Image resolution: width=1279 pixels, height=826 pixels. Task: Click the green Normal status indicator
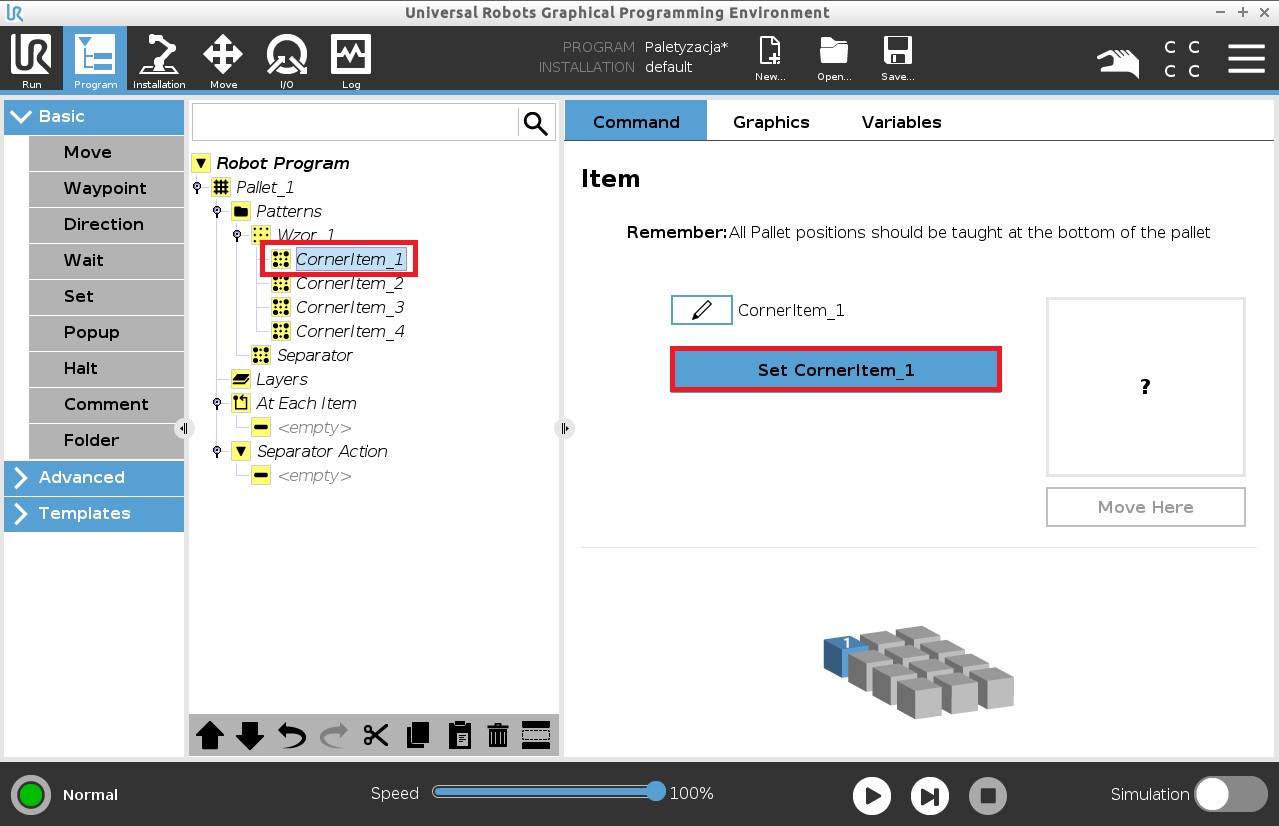coord(31,795)
